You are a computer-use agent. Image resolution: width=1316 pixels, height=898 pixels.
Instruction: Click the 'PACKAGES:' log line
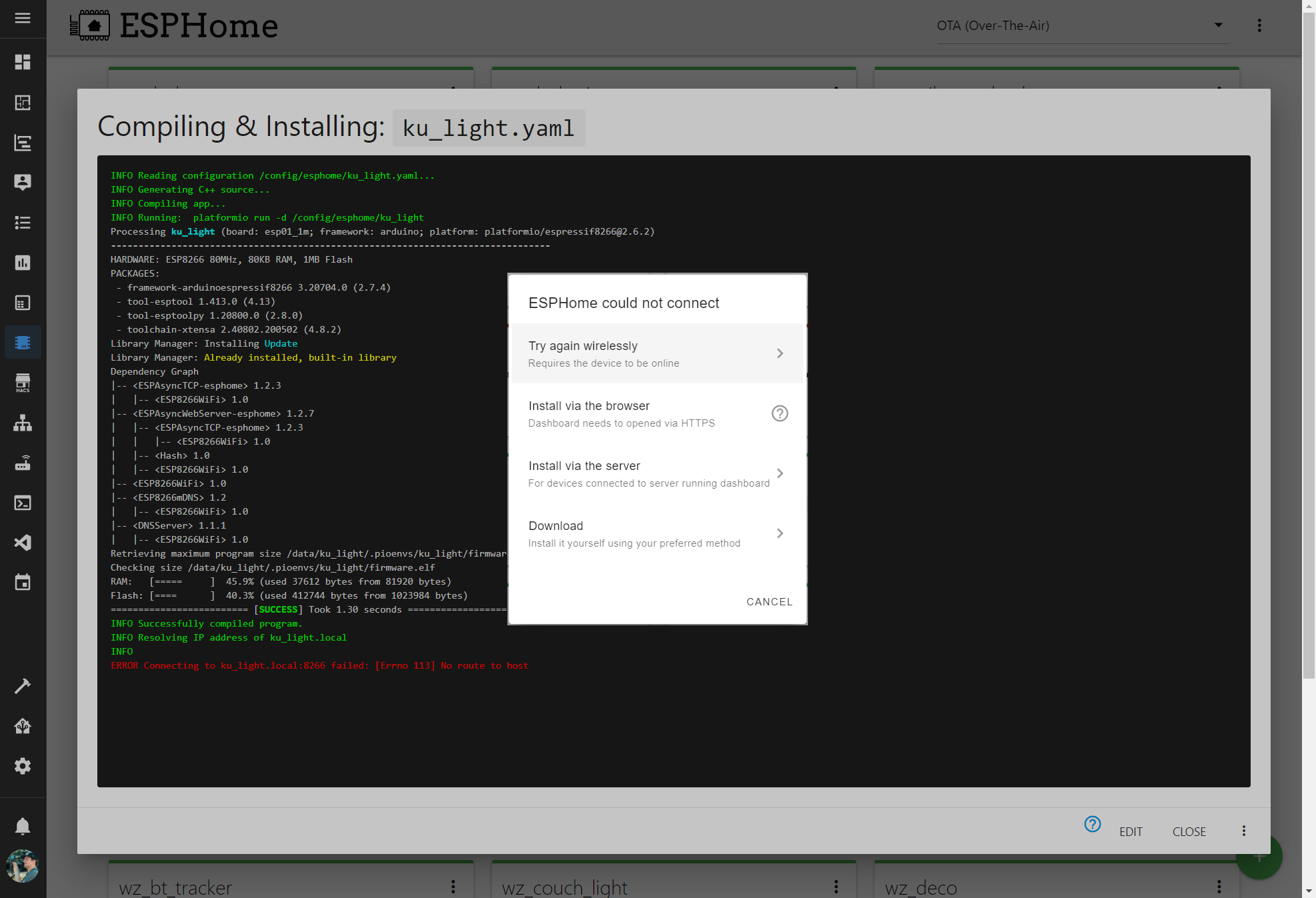point(135,273)
